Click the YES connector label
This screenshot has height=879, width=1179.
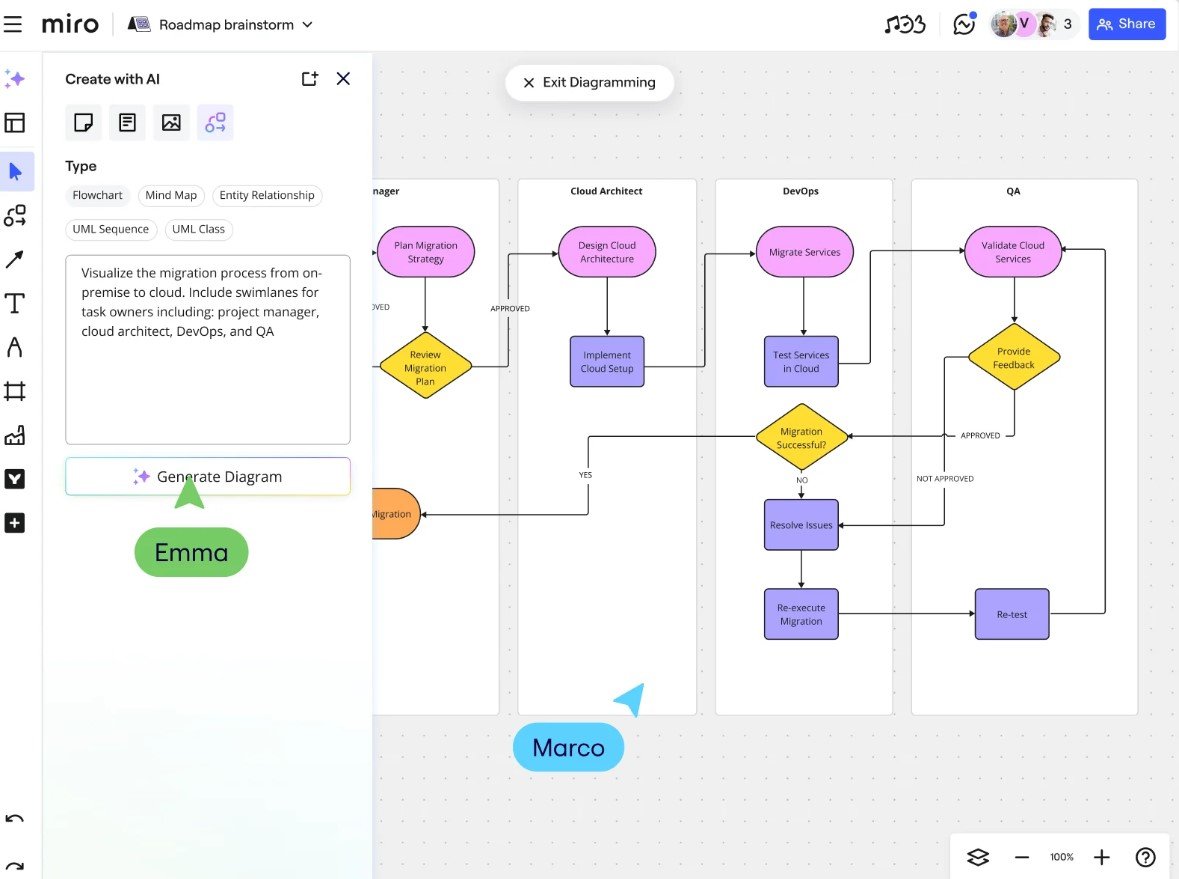pyautogui.click(x=585, y=475)
